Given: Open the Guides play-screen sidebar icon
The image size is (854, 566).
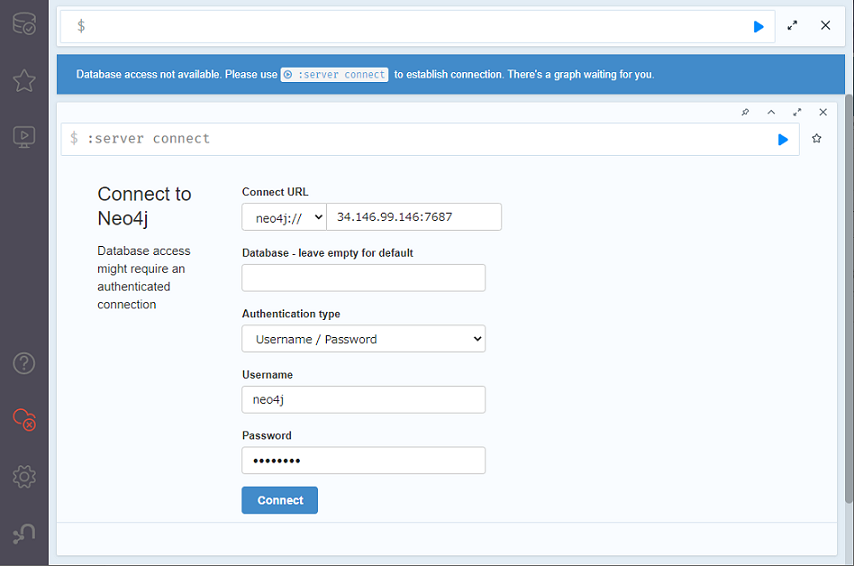Looking at the screenshot, I should (x=24, y=137).
